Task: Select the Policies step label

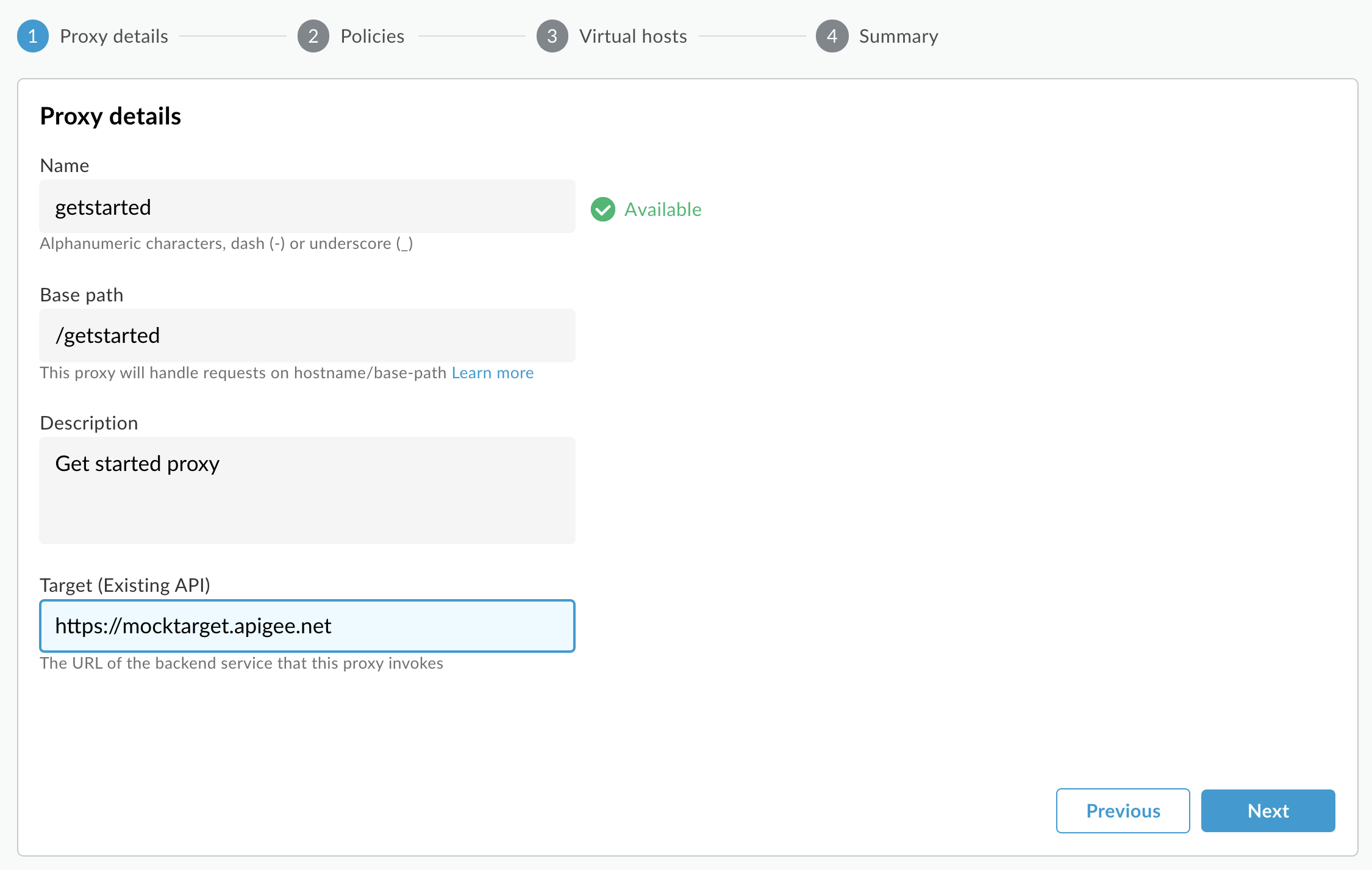Action: [372, 37]
